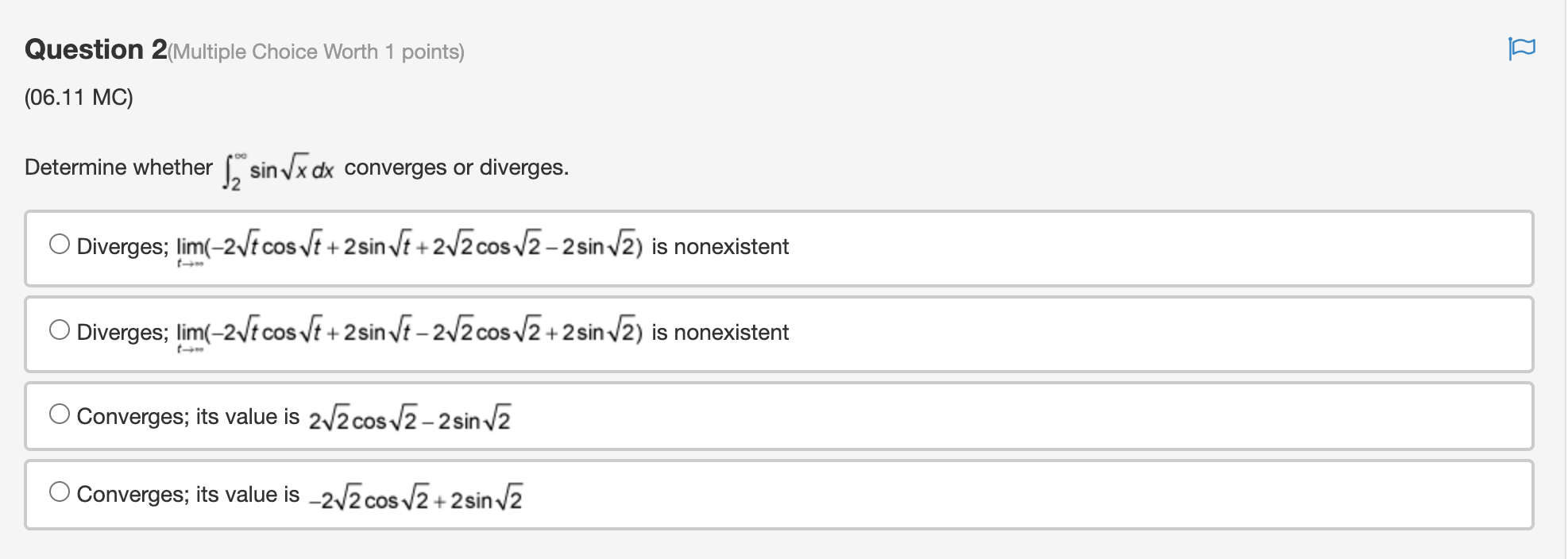Click the Determine whether prompt text
Image resolution: width=1568 pixels, height=559 pixels.
tap(117, 167)
